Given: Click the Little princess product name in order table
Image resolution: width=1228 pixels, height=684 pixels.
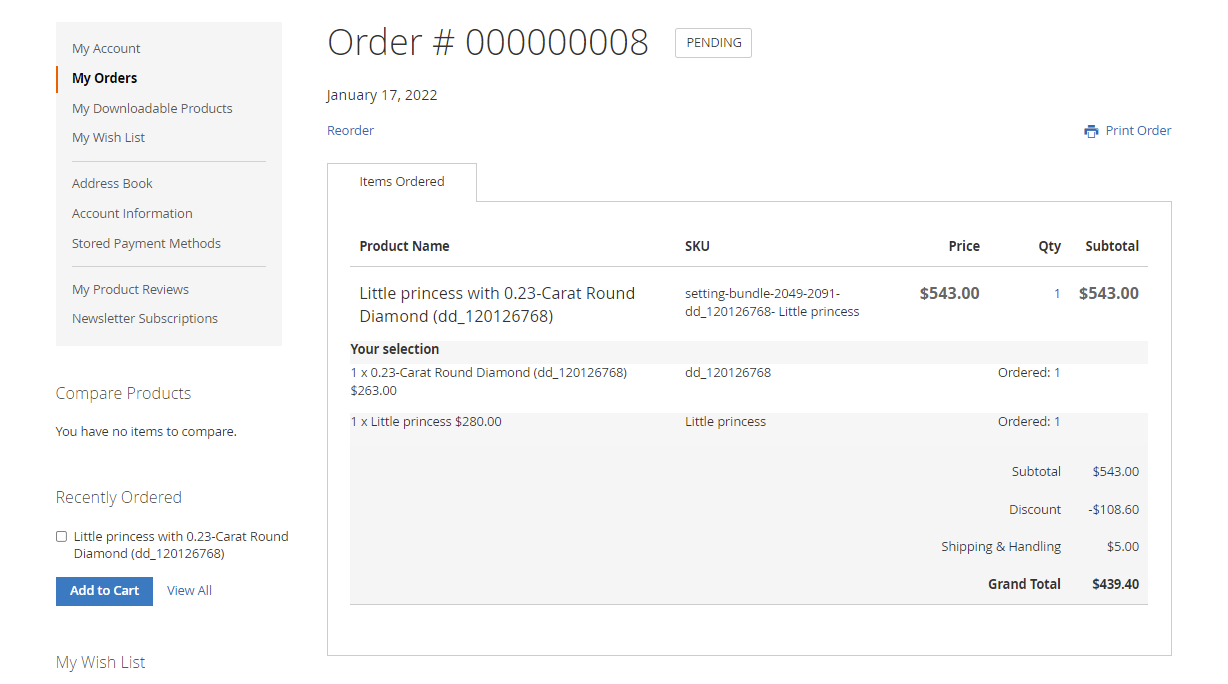Looking at the screenshot, I should (x=497, y=304).
